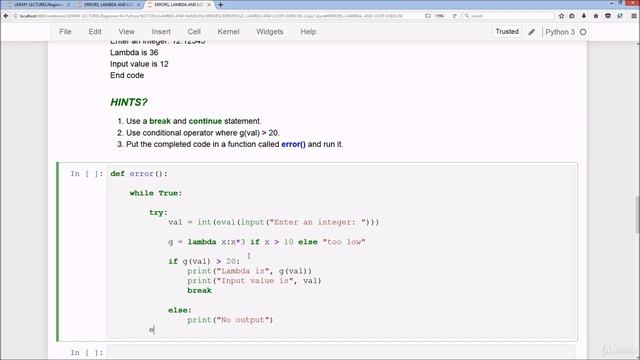Click the lambda definition code line
The height and width of the screenshot is (360, 640).
(x=267, y=242)
